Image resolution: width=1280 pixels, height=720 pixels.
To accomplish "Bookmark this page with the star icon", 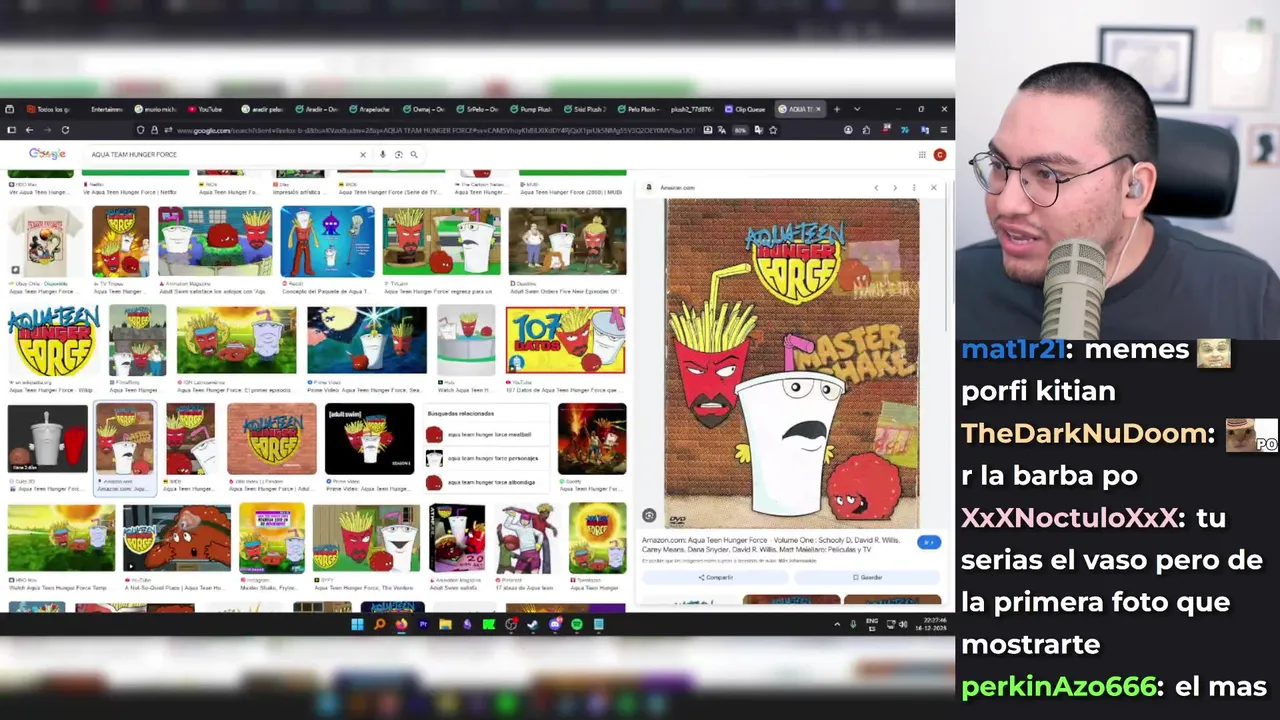I will [x=773, y=130].
